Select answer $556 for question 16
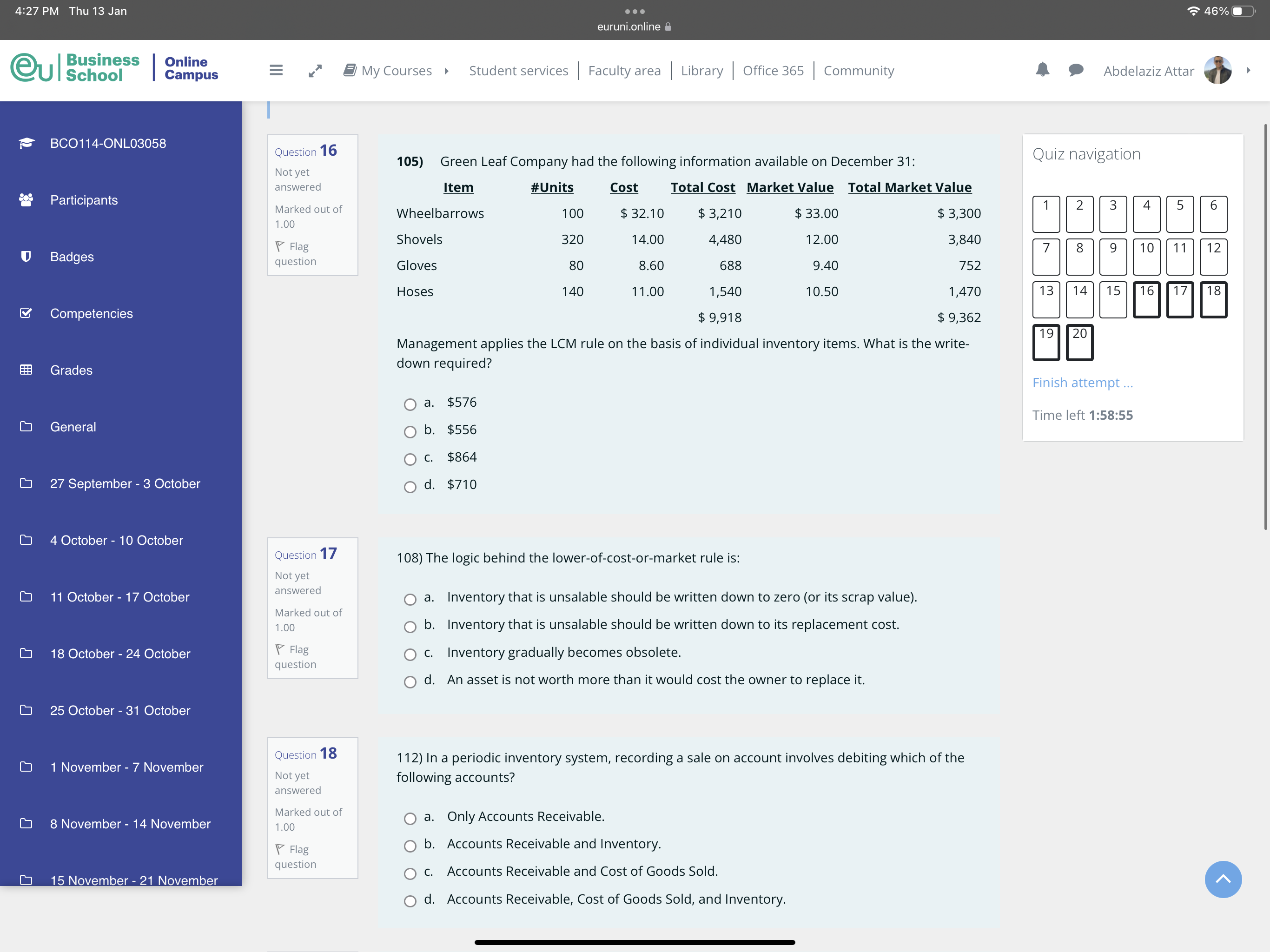The height and width of the screenshot is (952, 1270). coord(410,431)
